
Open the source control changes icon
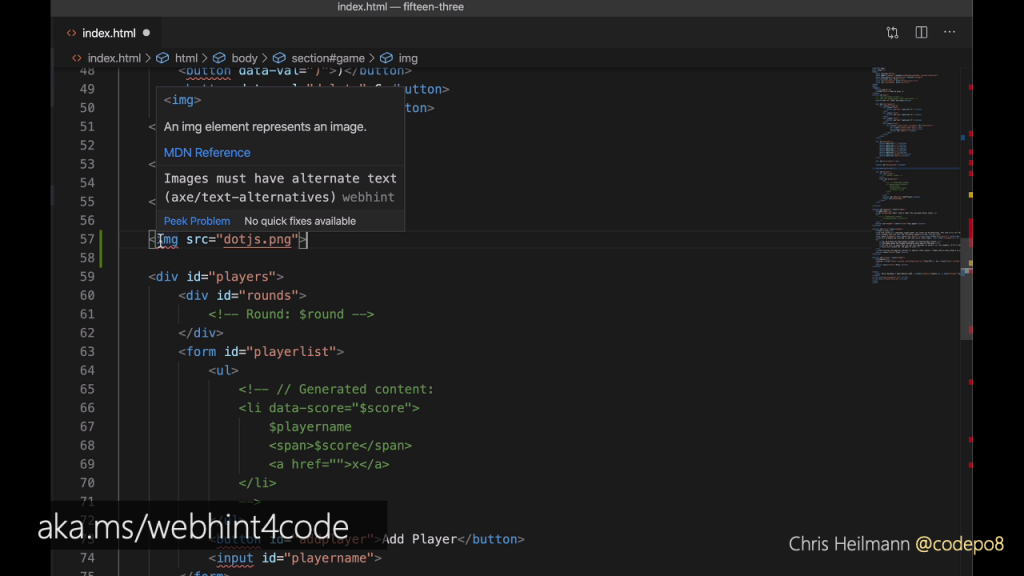tap(892, 33)
